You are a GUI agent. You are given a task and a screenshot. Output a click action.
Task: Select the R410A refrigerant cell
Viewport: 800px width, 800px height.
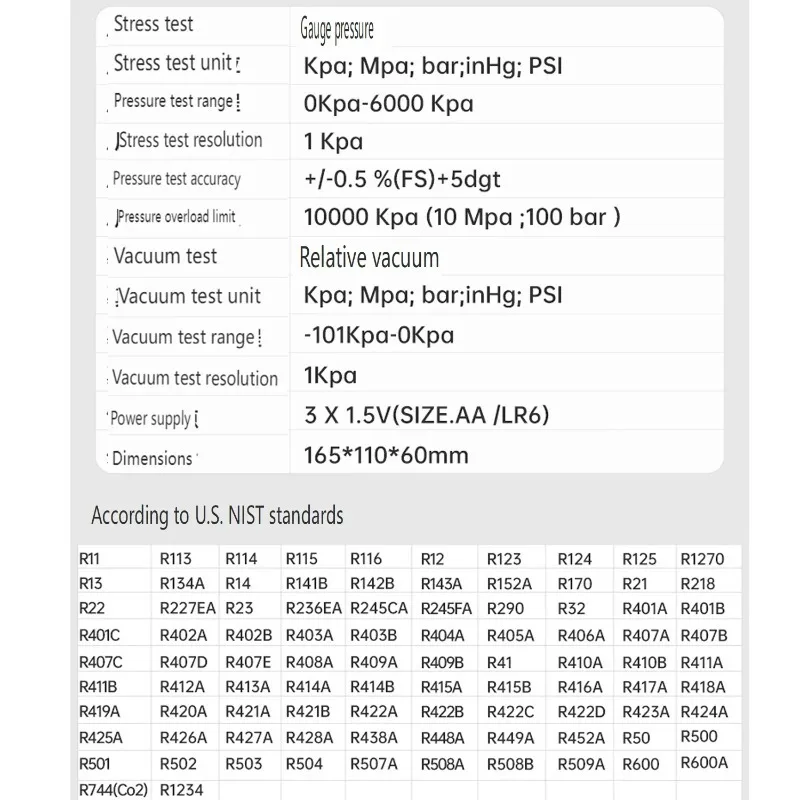[580, 662]
